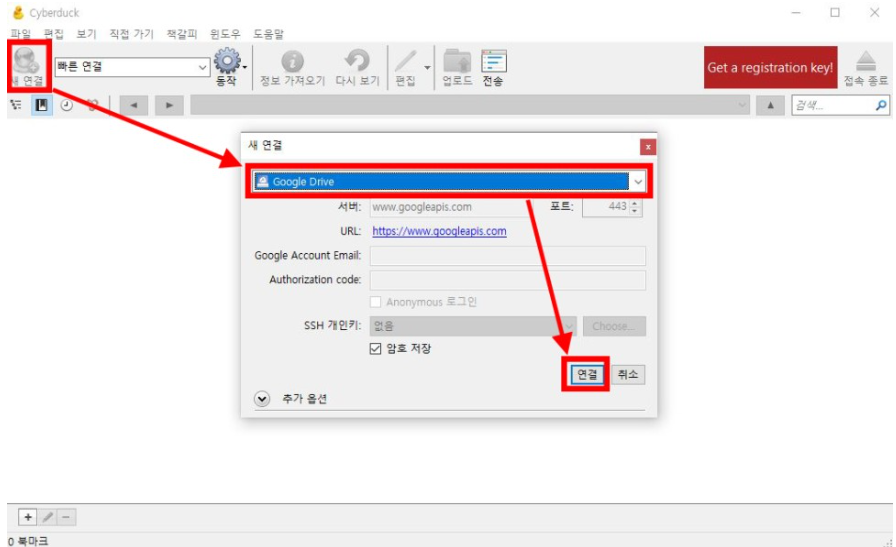Click the Disconnect (접속 종료) eject icon
This screenshot has width=896, height=547.
click(x=866, y=67)
